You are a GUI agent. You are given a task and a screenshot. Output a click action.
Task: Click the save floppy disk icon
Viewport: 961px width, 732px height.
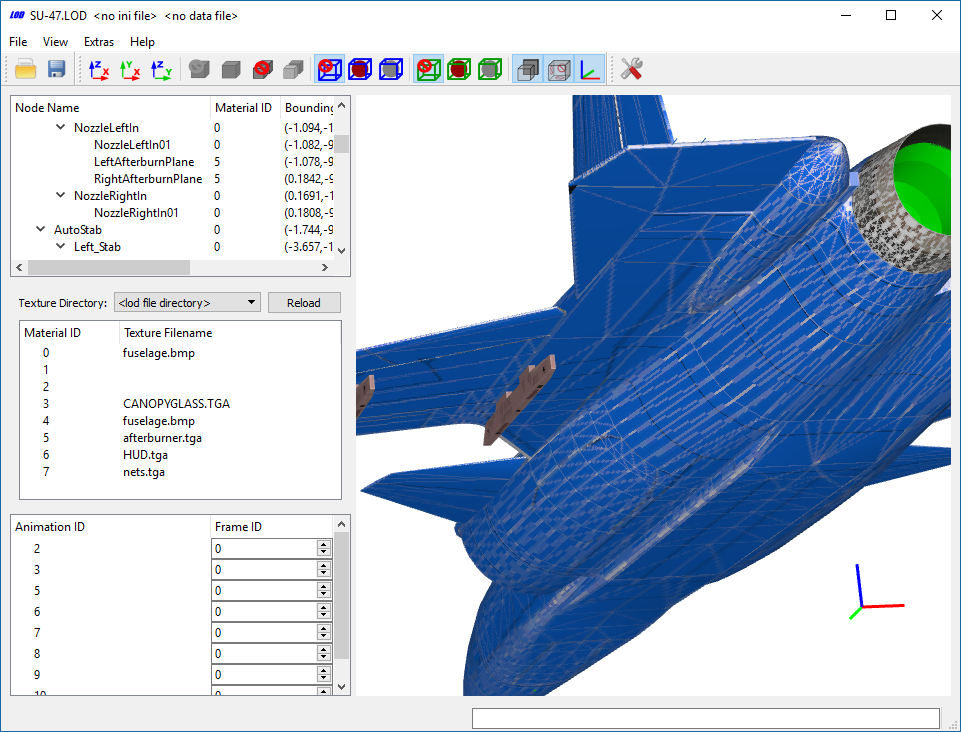pos(56,69)
